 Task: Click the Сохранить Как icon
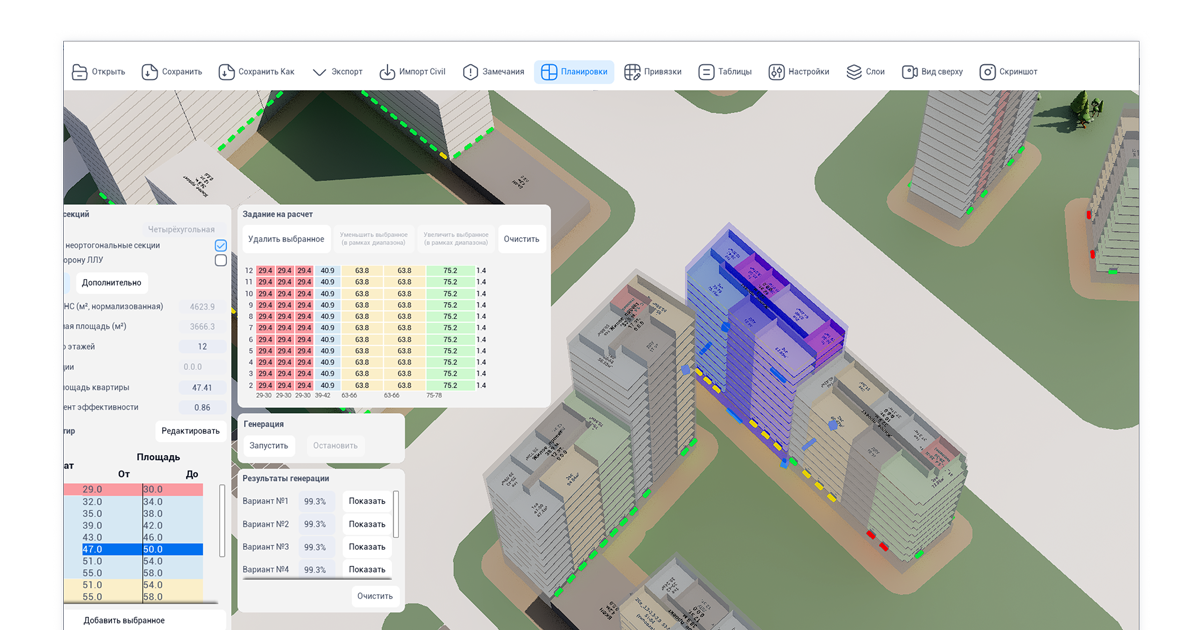tap(225, 72)
